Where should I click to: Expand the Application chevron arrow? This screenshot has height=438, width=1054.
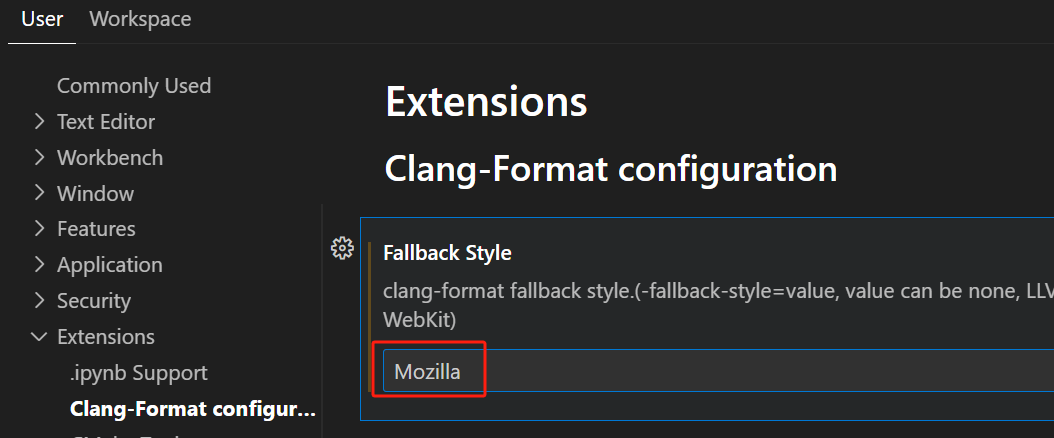pyautogui.click(x=39, y=265)
